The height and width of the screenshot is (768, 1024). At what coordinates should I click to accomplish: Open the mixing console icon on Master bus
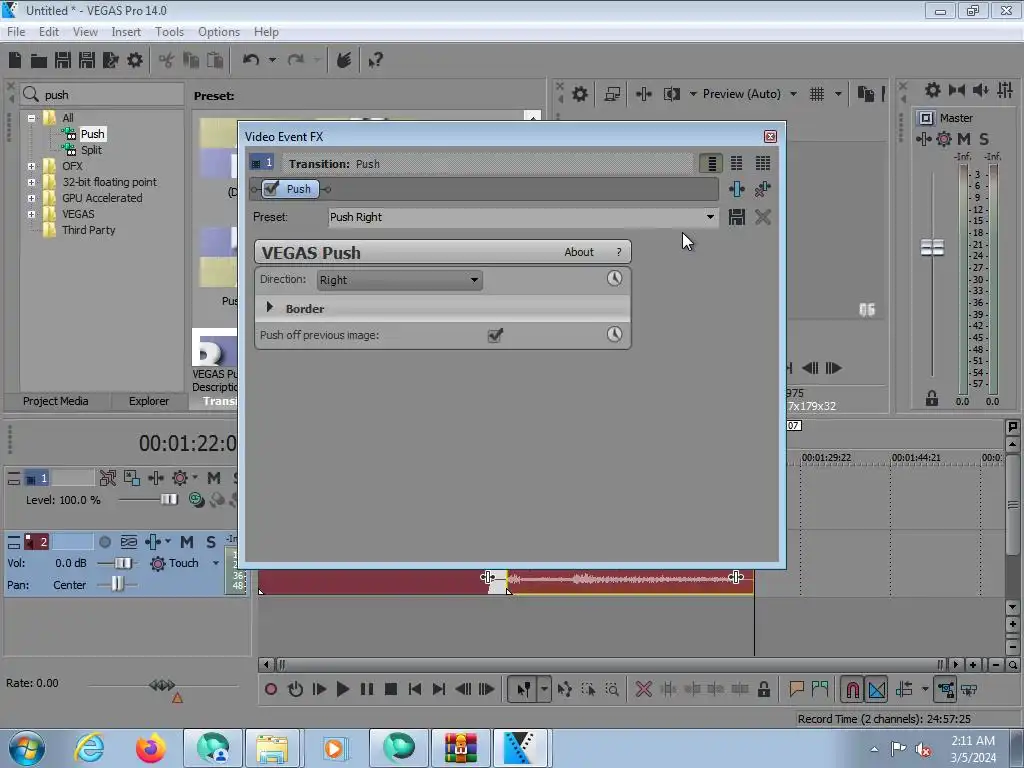coord(1005,90)
